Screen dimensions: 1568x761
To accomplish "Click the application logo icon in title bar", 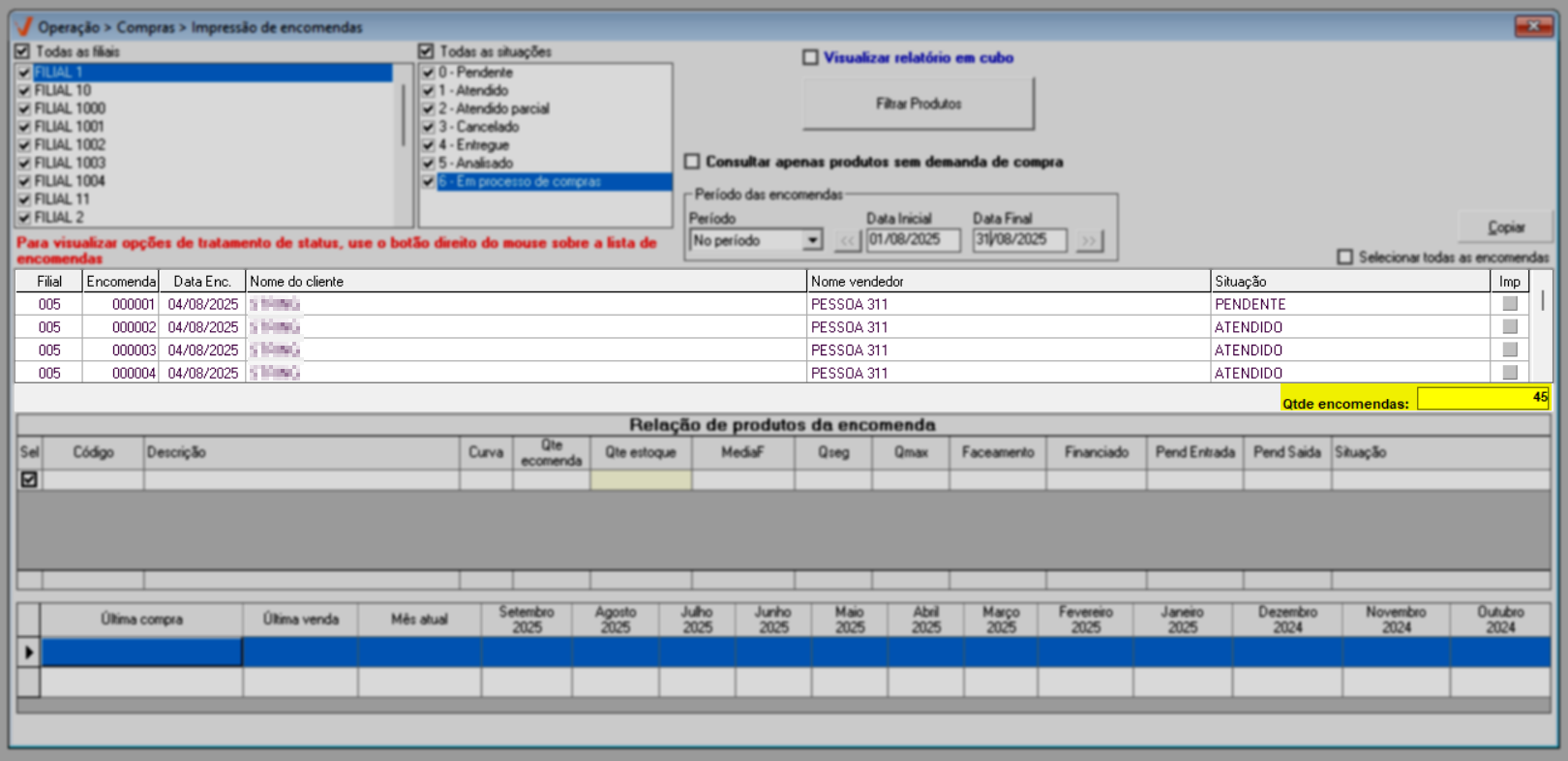I will [x=24, y=27].
